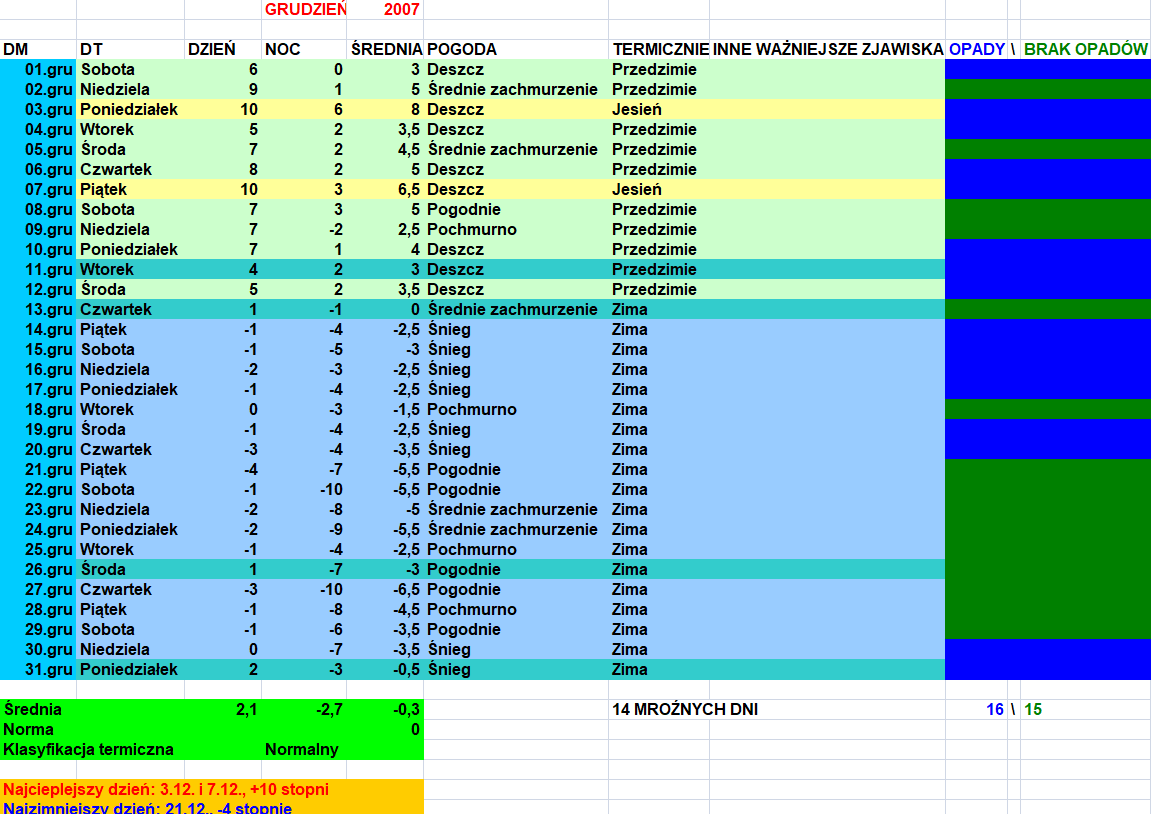The height and width of the screenshot is (814, 1151).
Task: Select the INNE WAŻNIEJSZE ZJAWISKA header
Action: point(828,49)
